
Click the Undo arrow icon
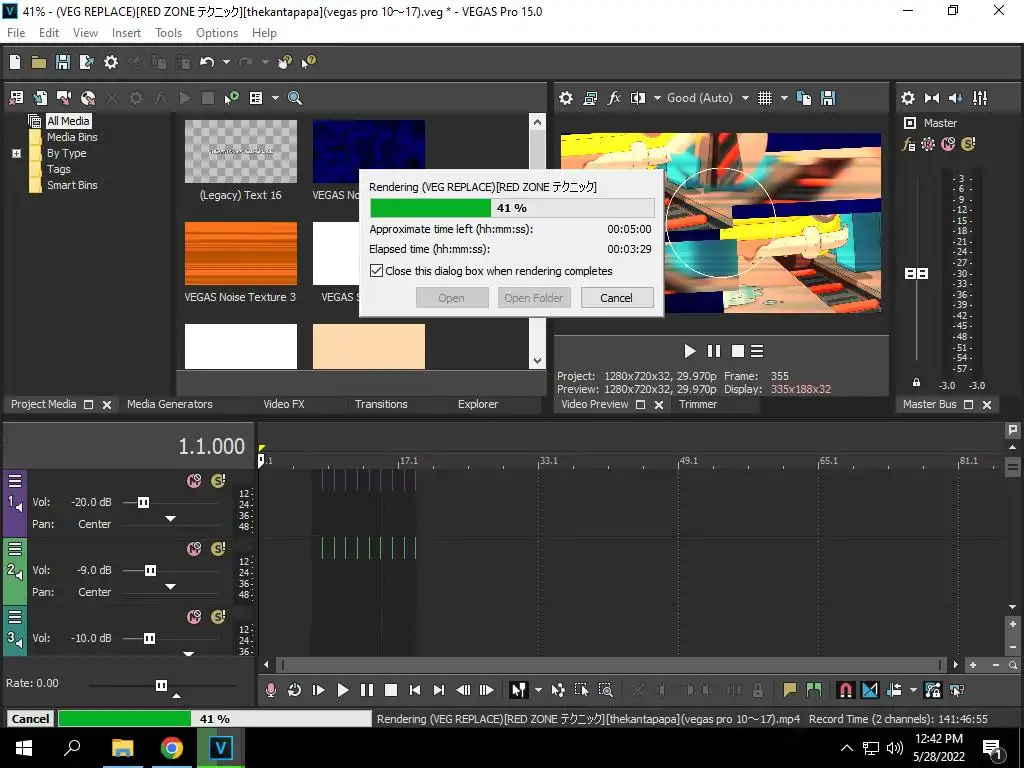point(207,62)
